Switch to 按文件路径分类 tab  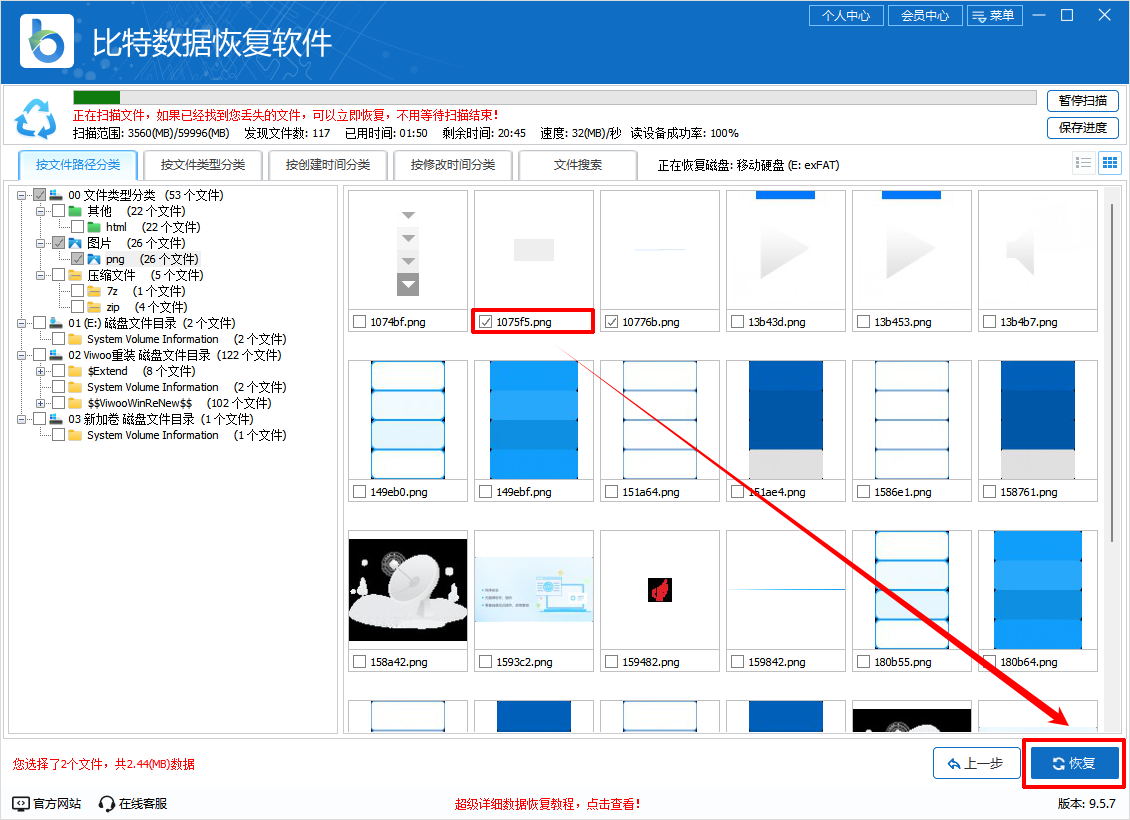(78, 165)
